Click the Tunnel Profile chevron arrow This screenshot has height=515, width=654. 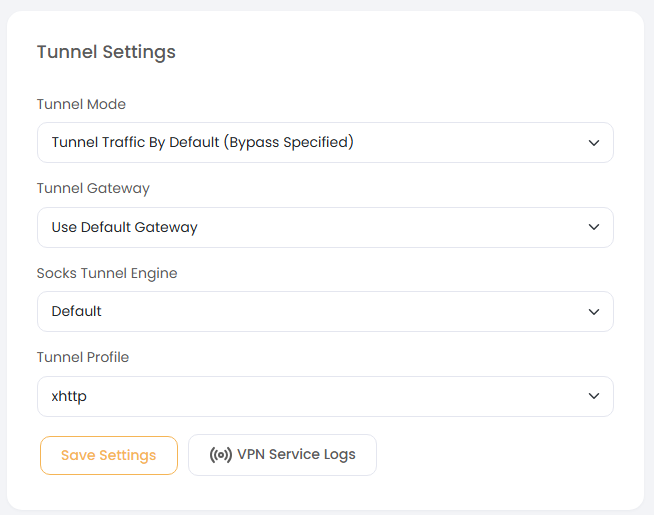coord(594,396)
